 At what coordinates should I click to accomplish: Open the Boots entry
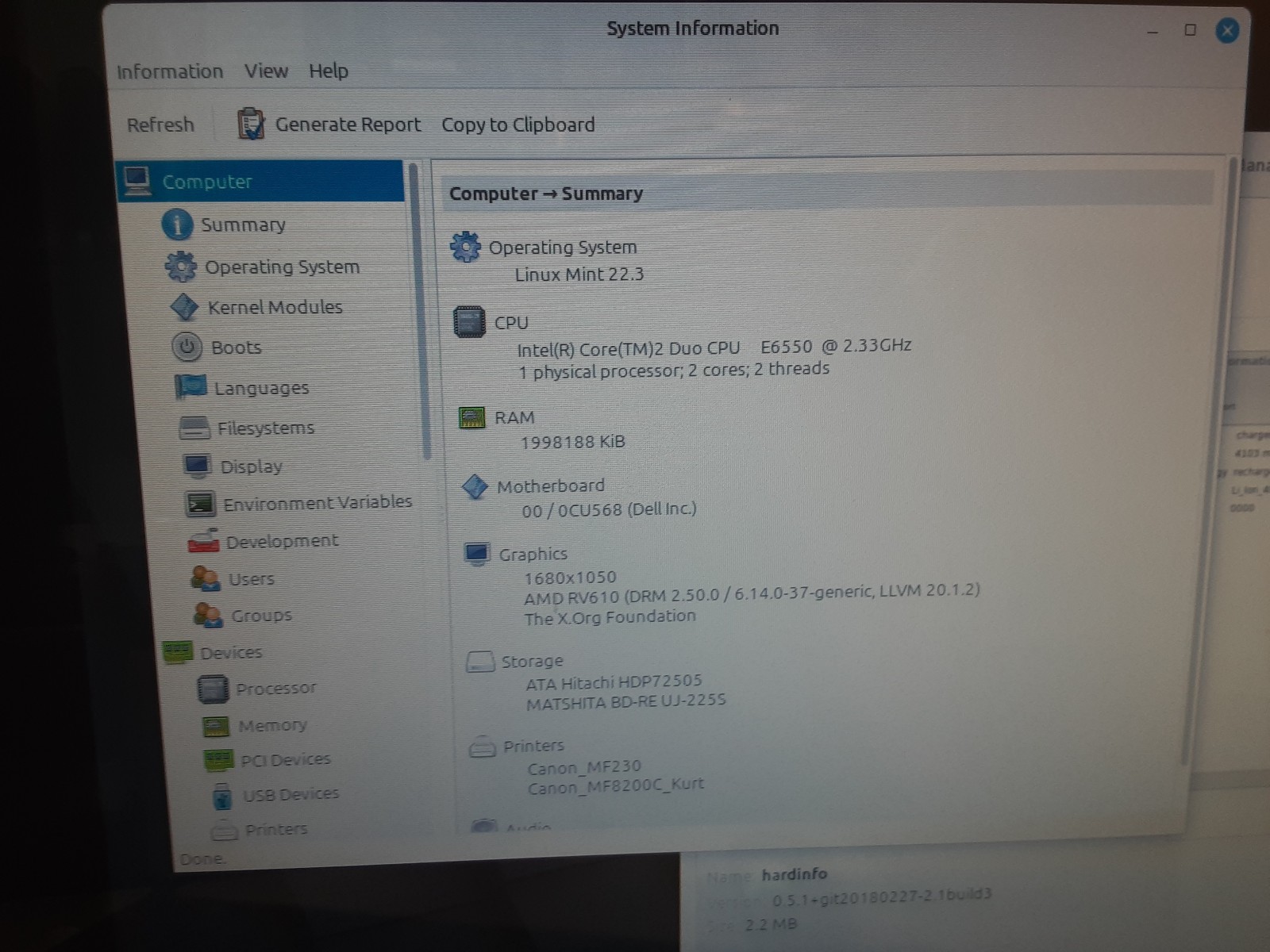236,347
